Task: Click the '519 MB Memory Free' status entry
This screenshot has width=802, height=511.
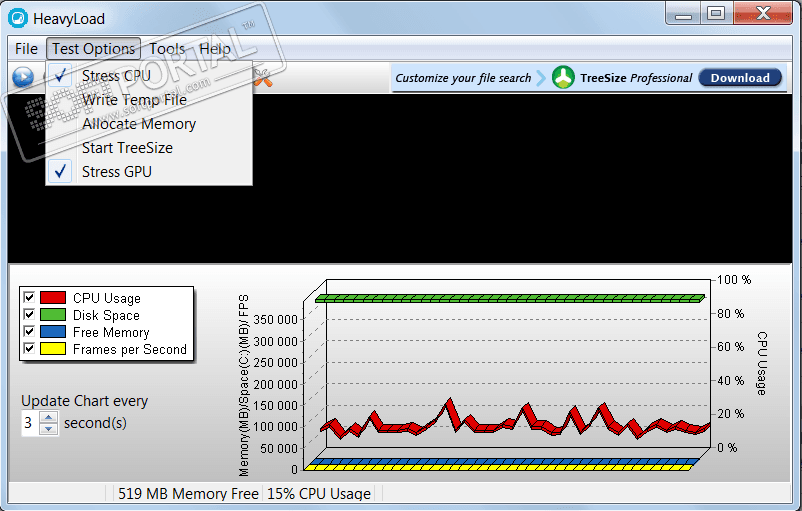Action: tap(188, 494)
